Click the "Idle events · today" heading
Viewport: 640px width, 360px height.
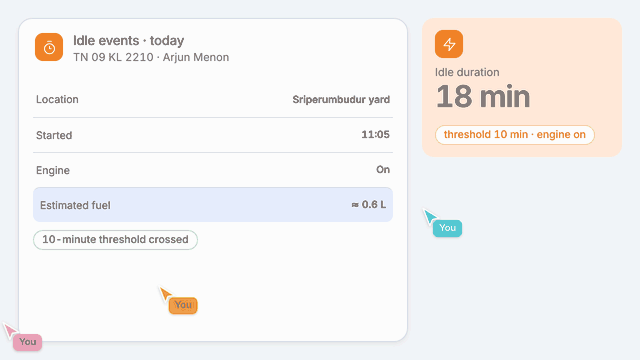tap(129, 40)
